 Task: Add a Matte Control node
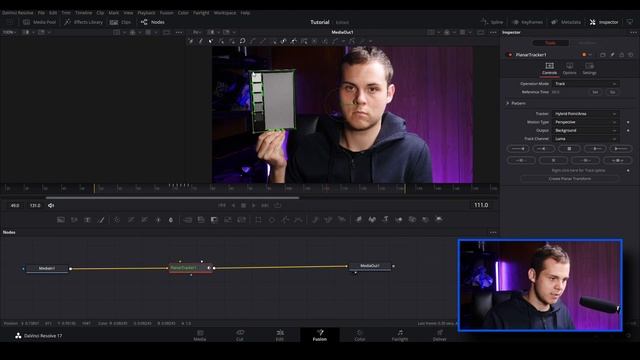214,220
